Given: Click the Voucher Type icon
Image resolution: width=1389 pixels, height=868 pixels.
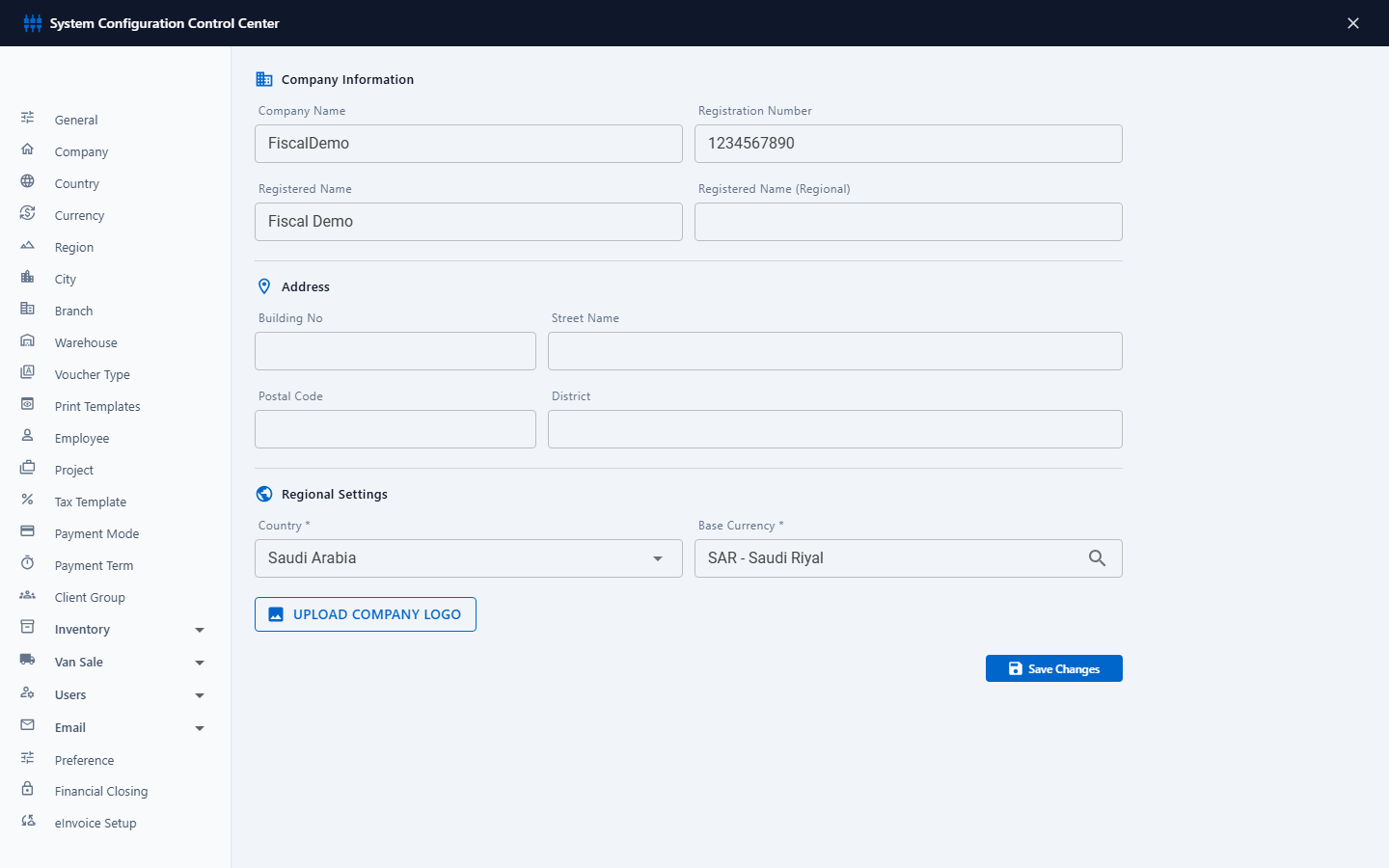Looking at the screenshot, I should coord(27,372).
